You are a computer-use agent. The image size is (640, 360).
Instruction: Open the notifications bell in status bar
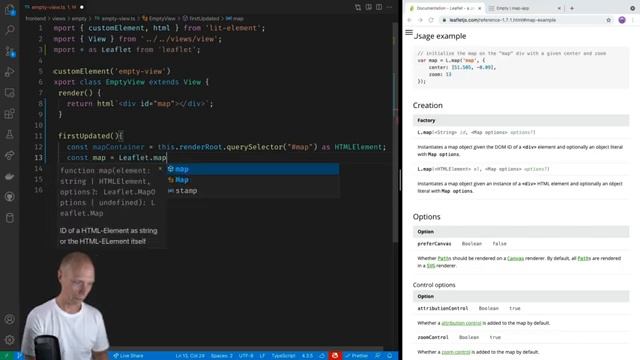pyautogui.click(x=390, y=356)
